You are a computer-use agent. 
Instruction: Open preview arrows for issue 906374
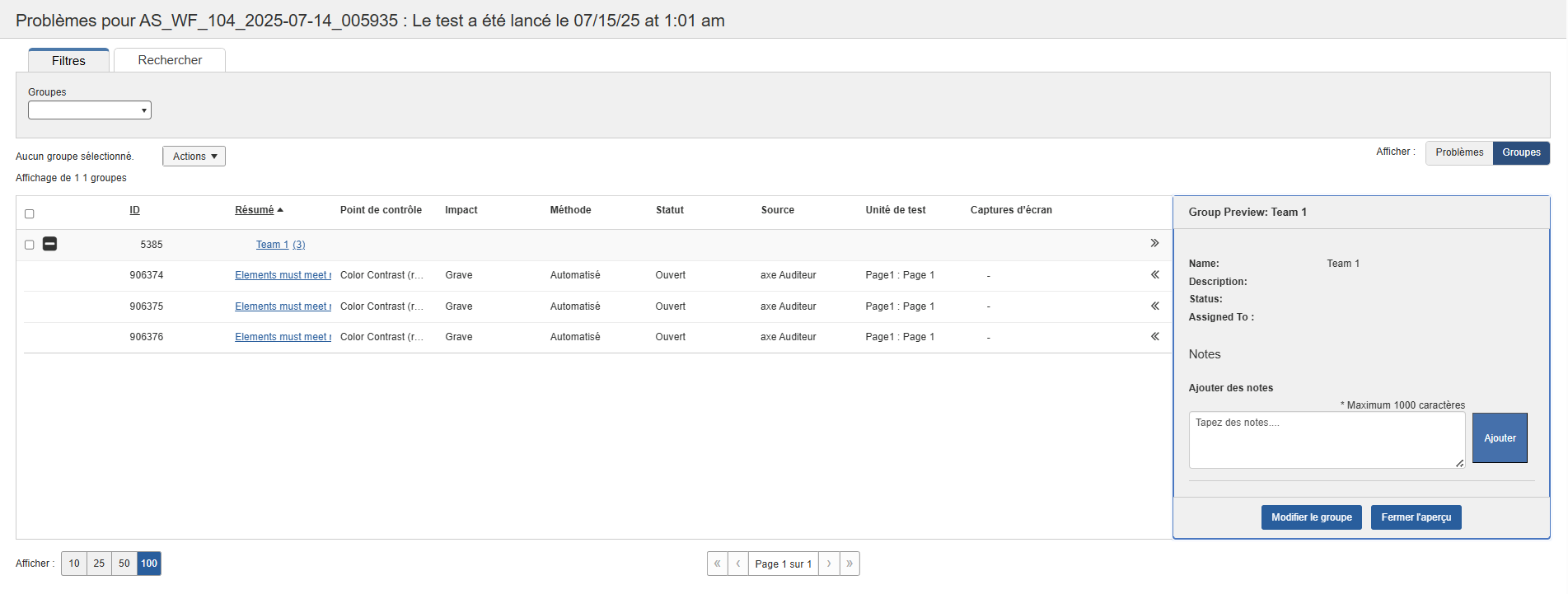click(1154, 274)
